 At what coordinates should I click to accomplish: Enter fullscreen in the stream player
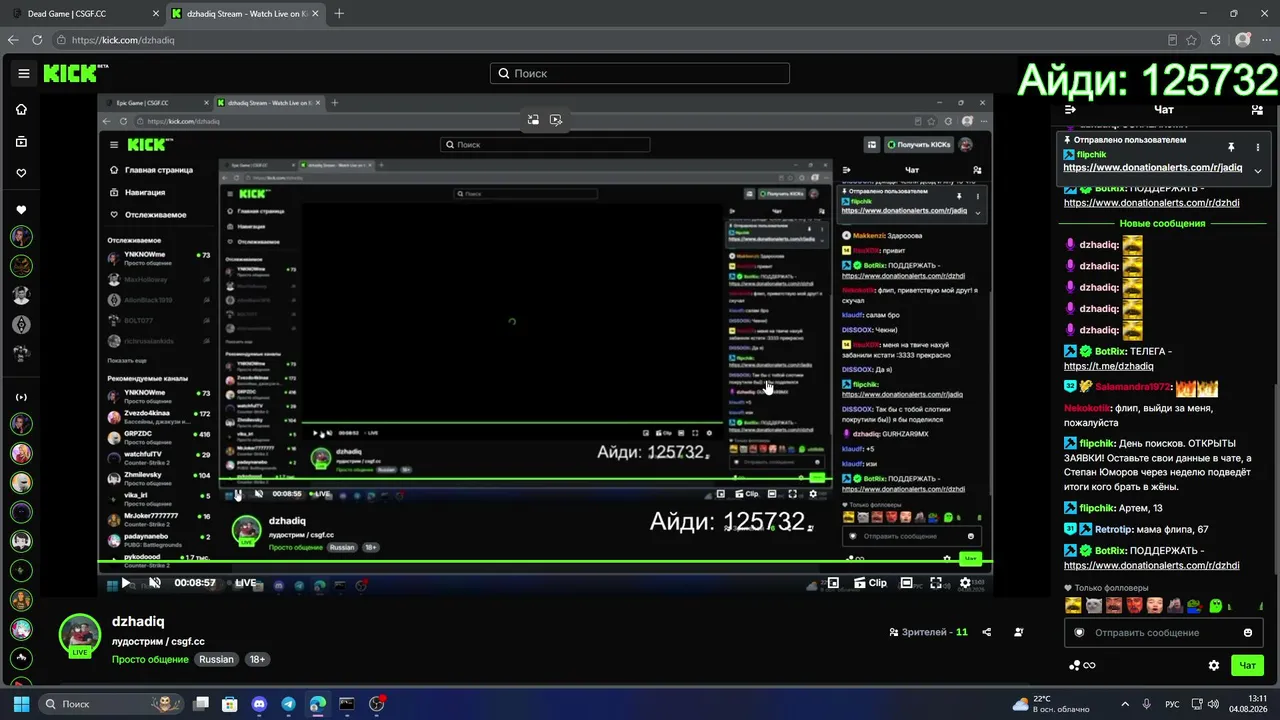click(936, 583)
